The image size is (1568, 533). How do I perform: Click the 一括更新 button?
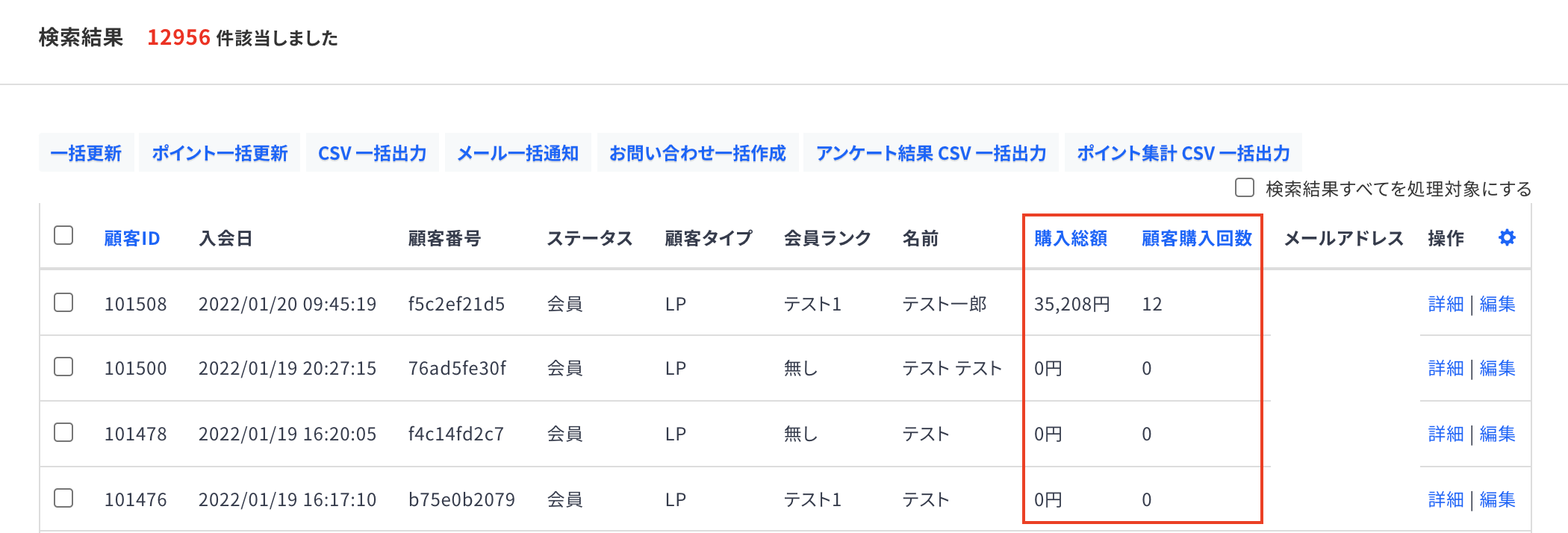click(x=86, y=153)
